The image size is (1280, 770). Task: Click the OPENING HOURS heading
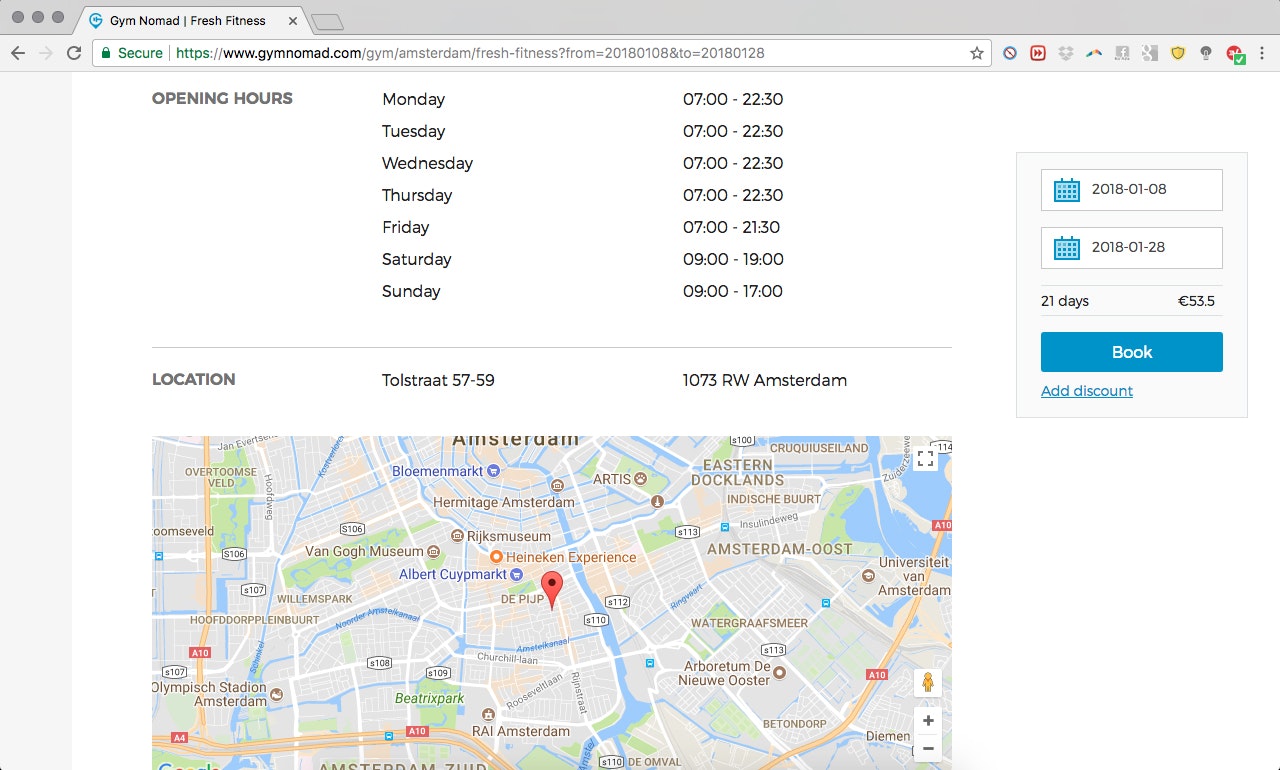222,98
